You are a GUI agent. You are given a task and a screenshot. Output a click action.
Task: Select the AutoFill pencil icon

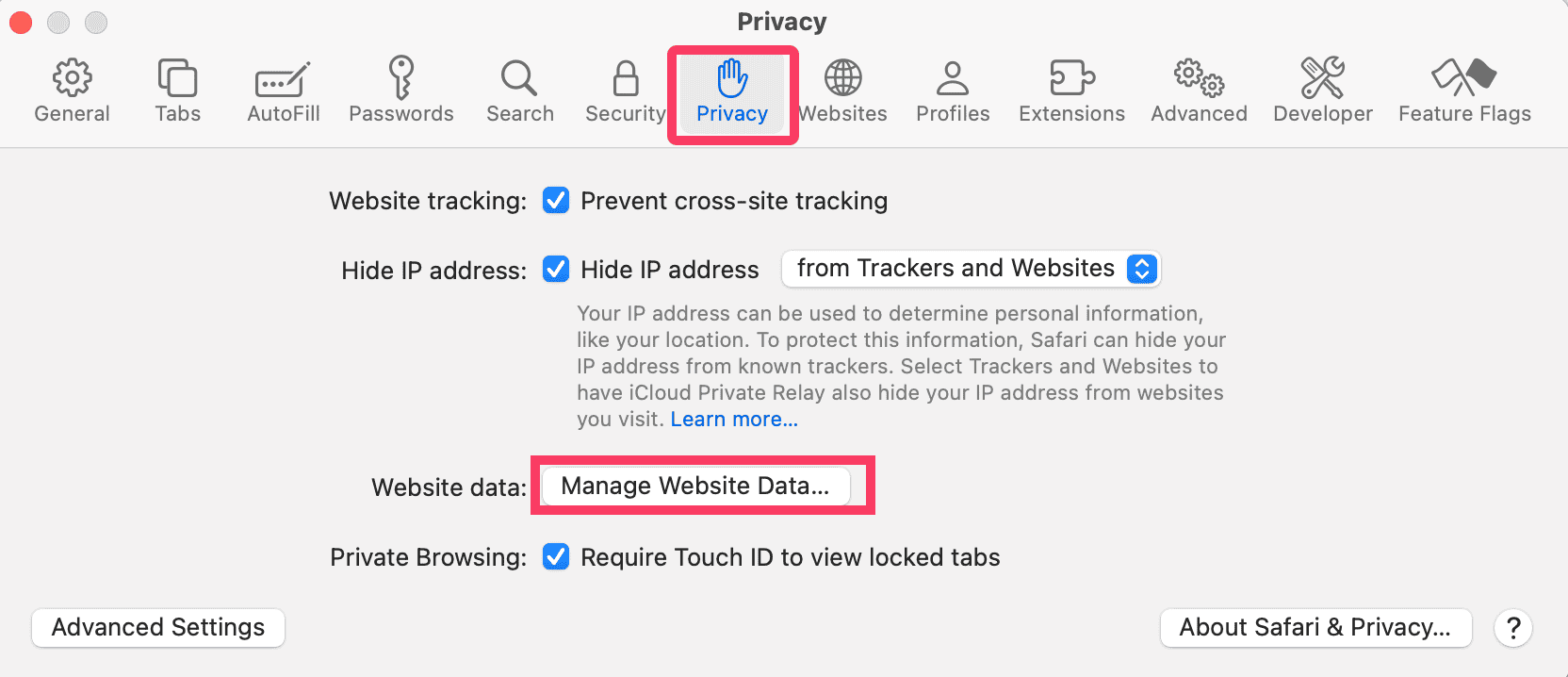(x=283, y=79)
